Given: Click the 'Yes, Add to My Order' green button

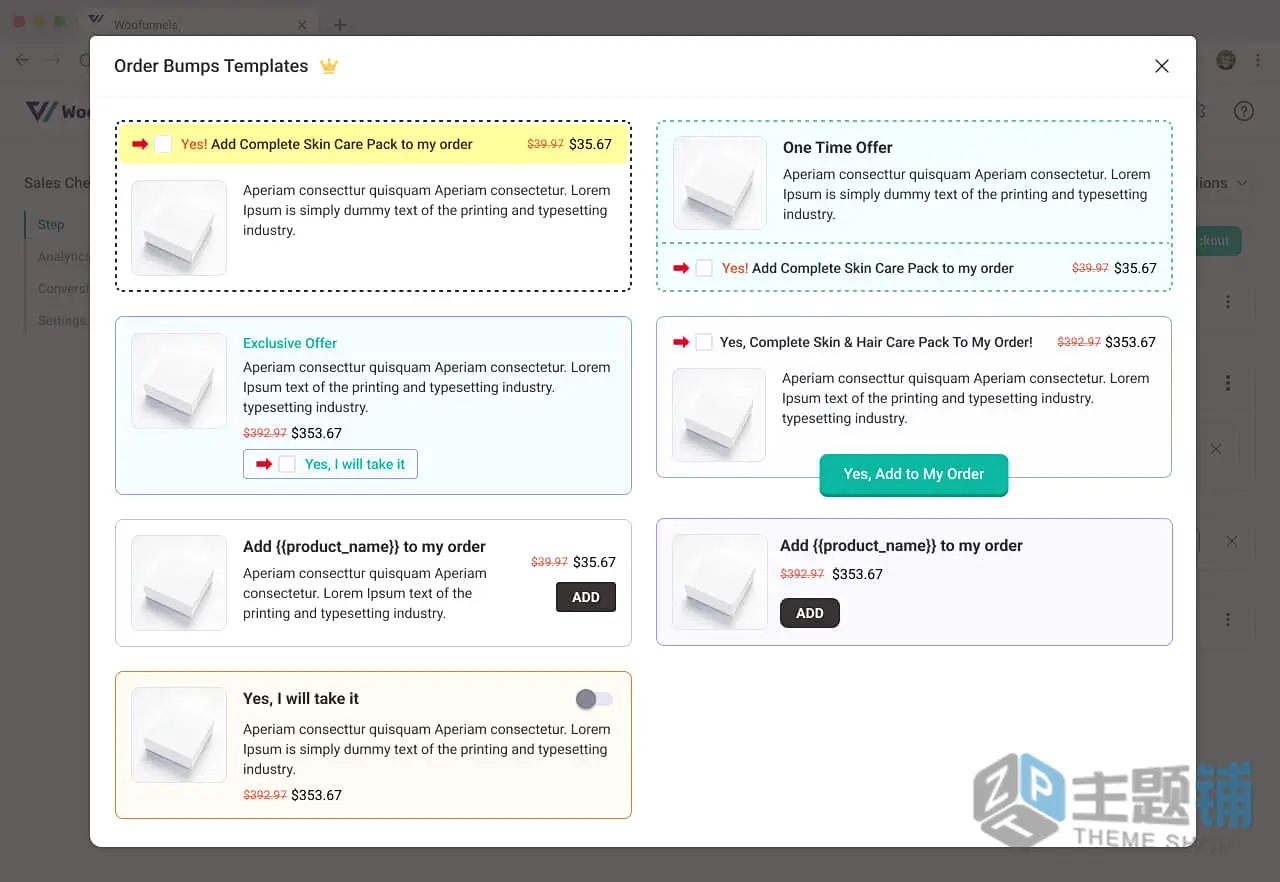Looking at the screenshot, I should pyautogui.click(x=914, y=474).
